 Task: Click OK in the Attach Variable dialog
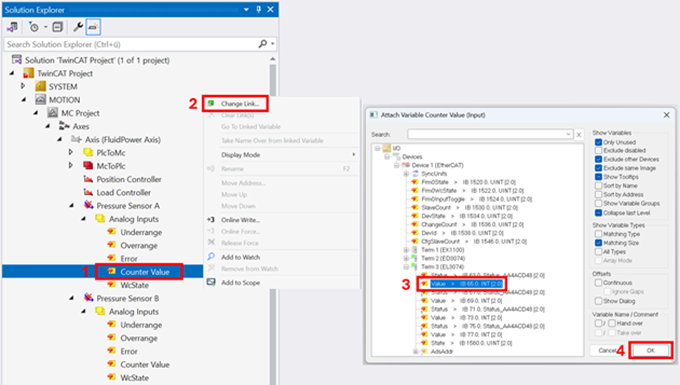point(651,350)
